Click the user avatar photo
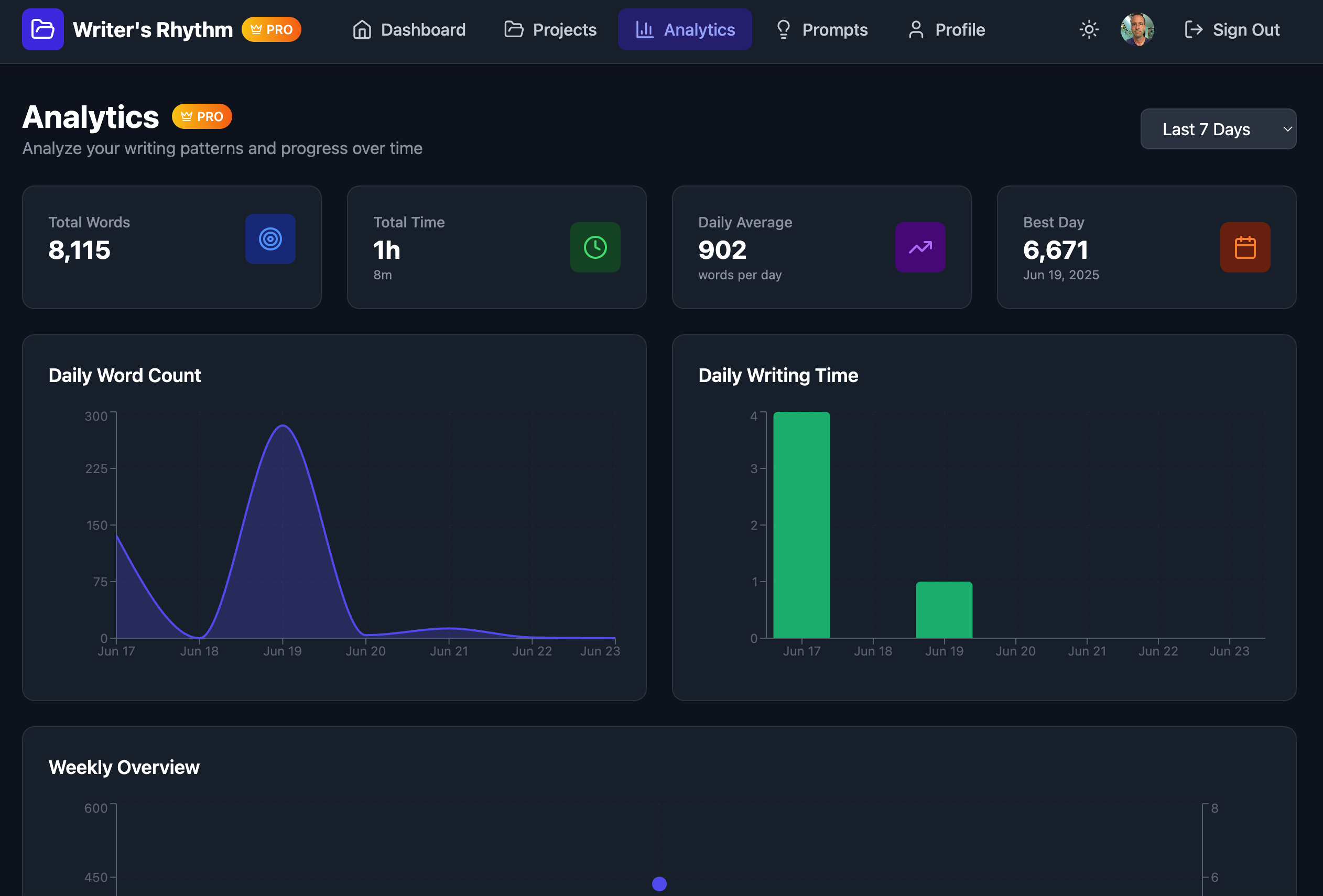The image size is (1323, 896). (1137, 29)
